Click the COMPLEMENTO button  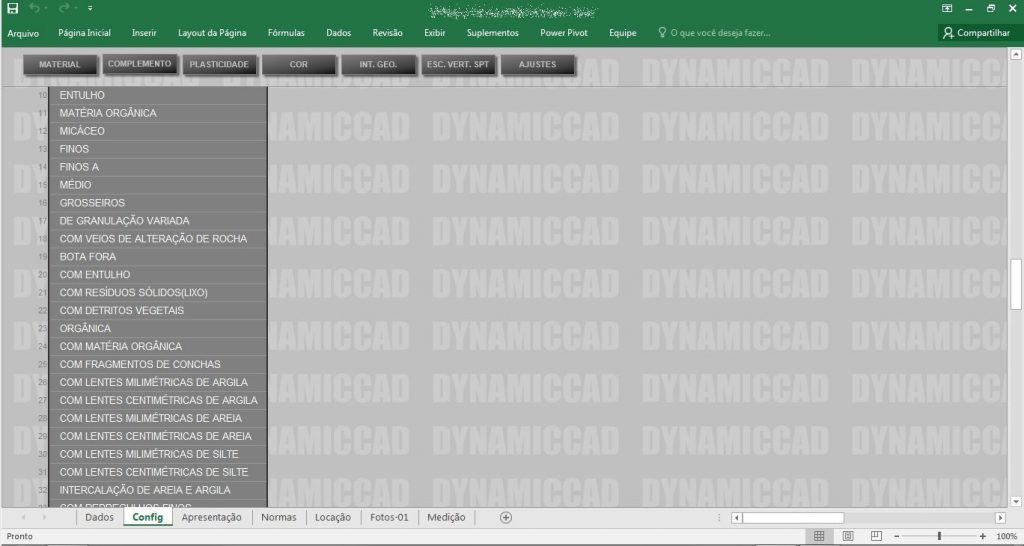pyautogui.click(x=140, y=63)
